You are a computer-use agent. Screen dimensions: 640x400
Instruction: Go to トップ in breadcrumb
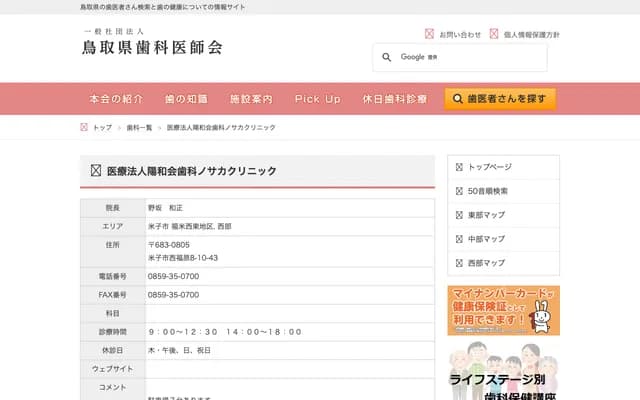tap(102, 128)
